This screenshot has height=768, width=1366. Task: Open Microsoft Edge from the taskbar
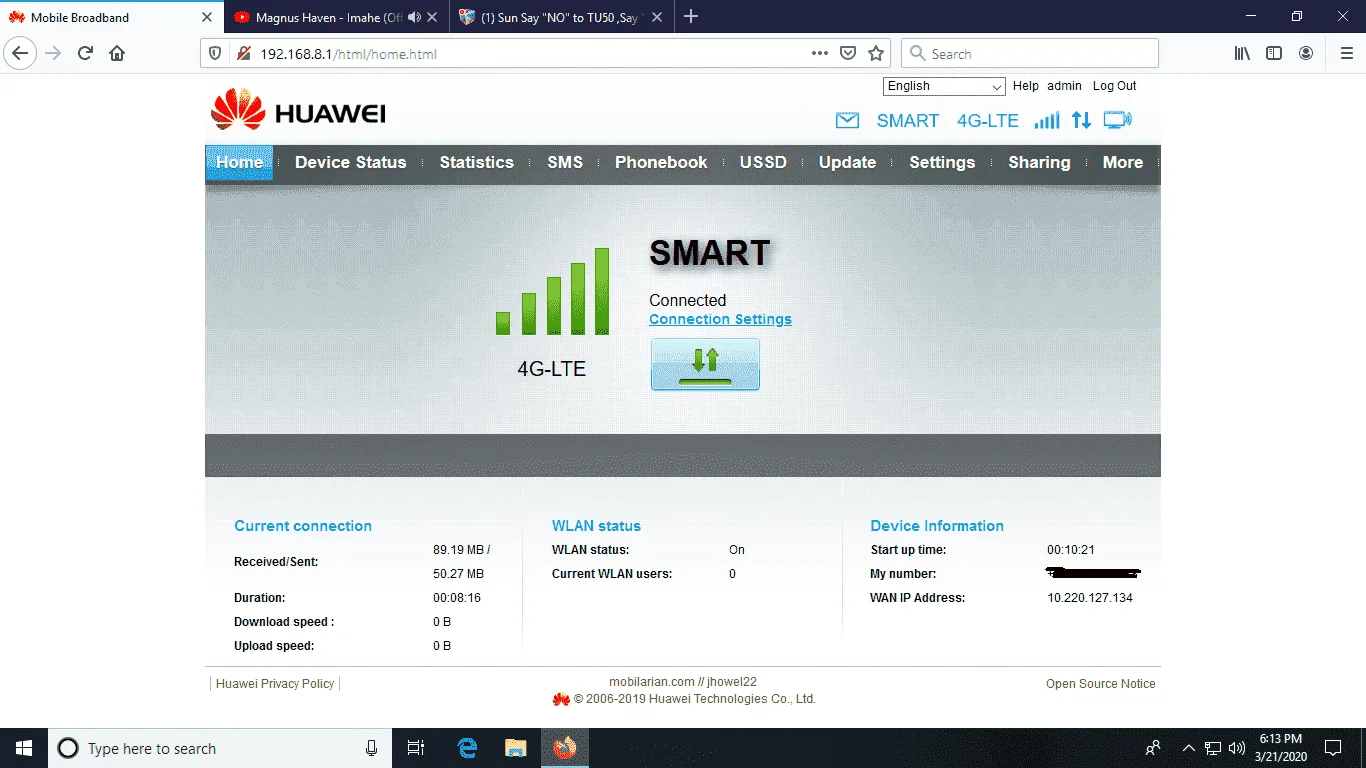point(467,748)
